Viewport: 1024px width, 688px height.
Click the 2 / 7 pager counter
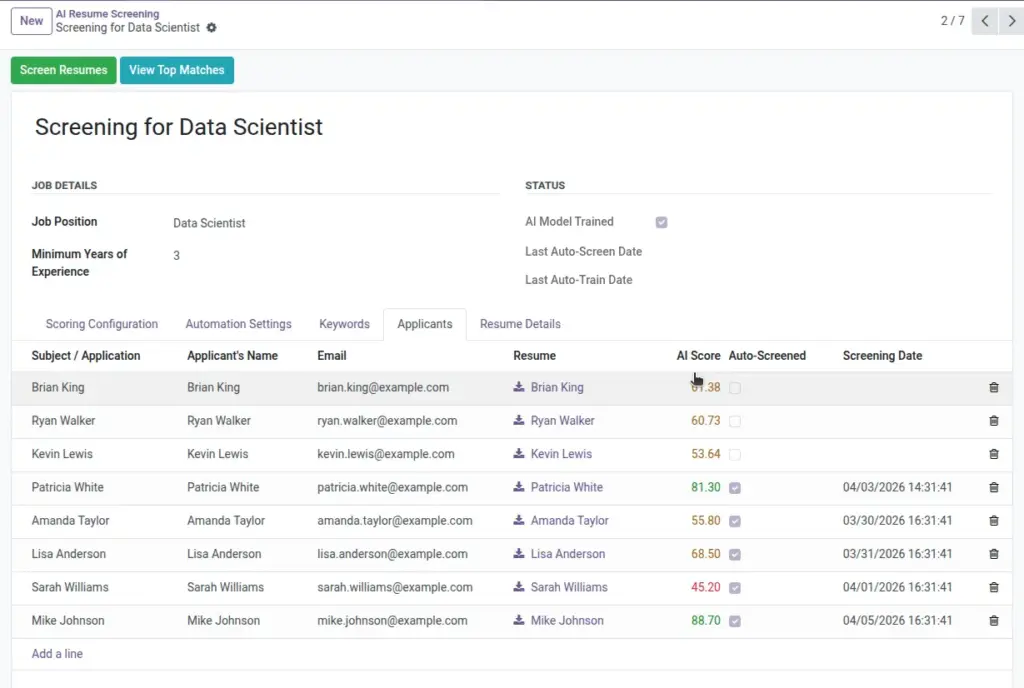point(952,21)
